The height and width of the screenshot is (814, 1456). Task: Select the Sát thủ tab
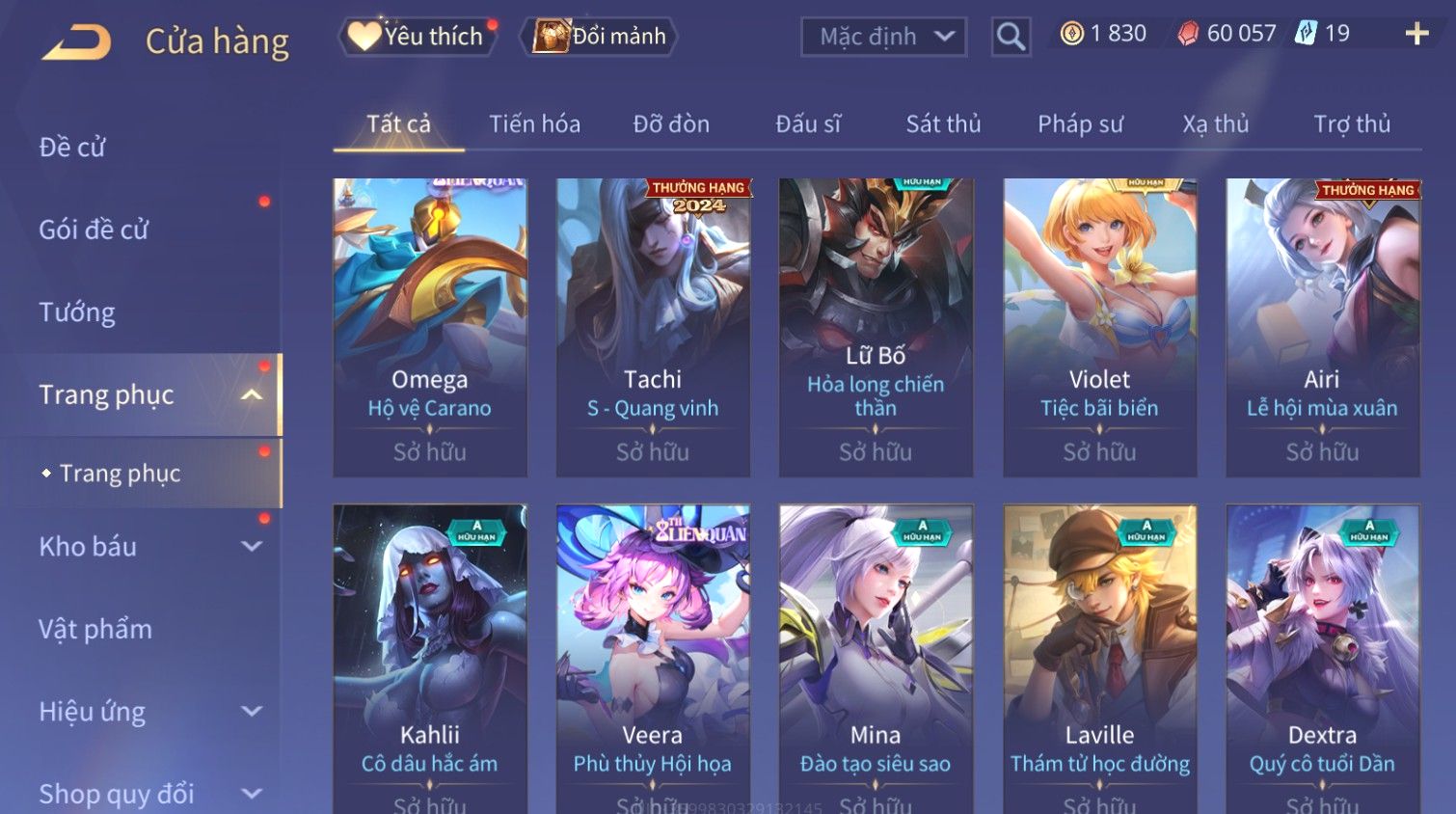(x=943, y=124)
